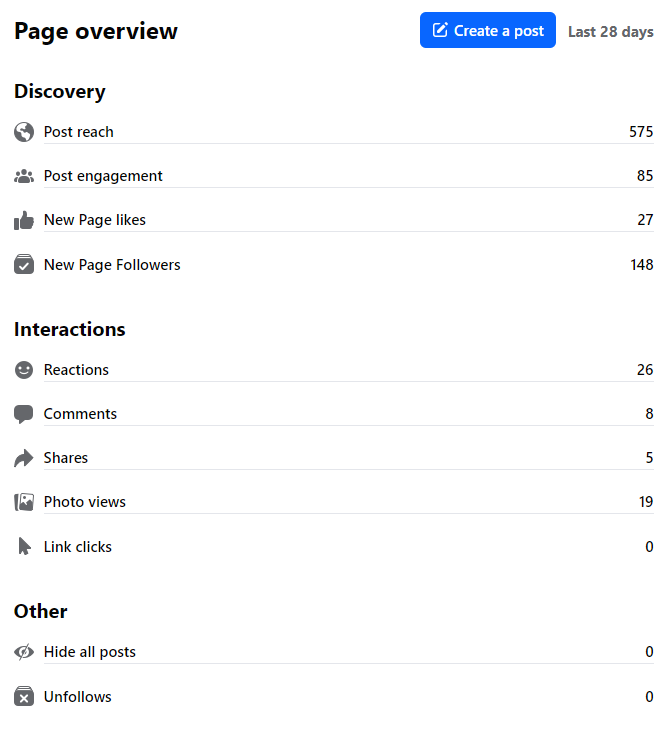
Task: Click the Comments speech bubble icon
Action: tap(24, 414)
